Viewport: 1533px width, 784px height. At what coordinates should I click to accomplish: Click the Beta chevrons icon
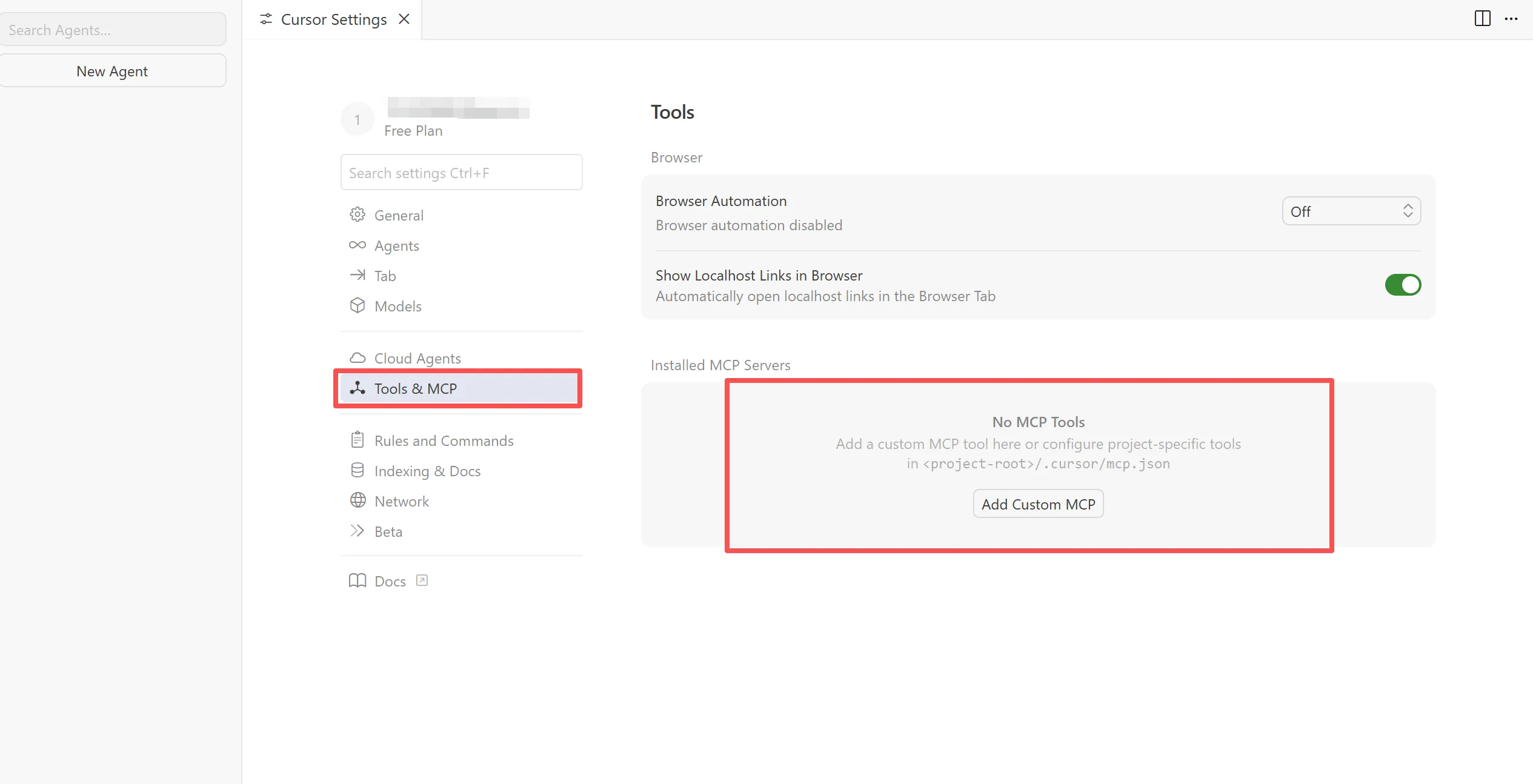tap(357, 531)
